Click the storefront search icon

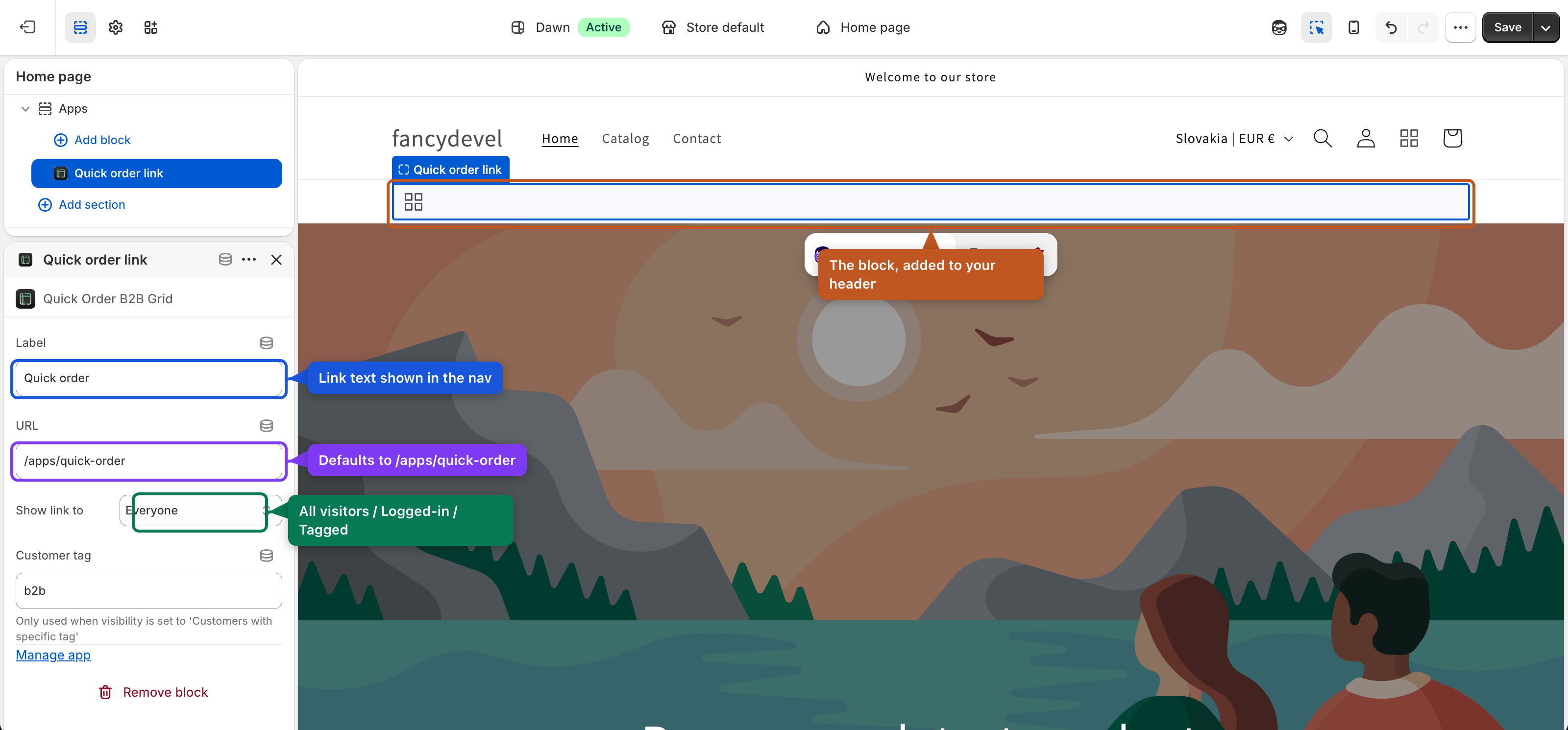click(1322, 138)
